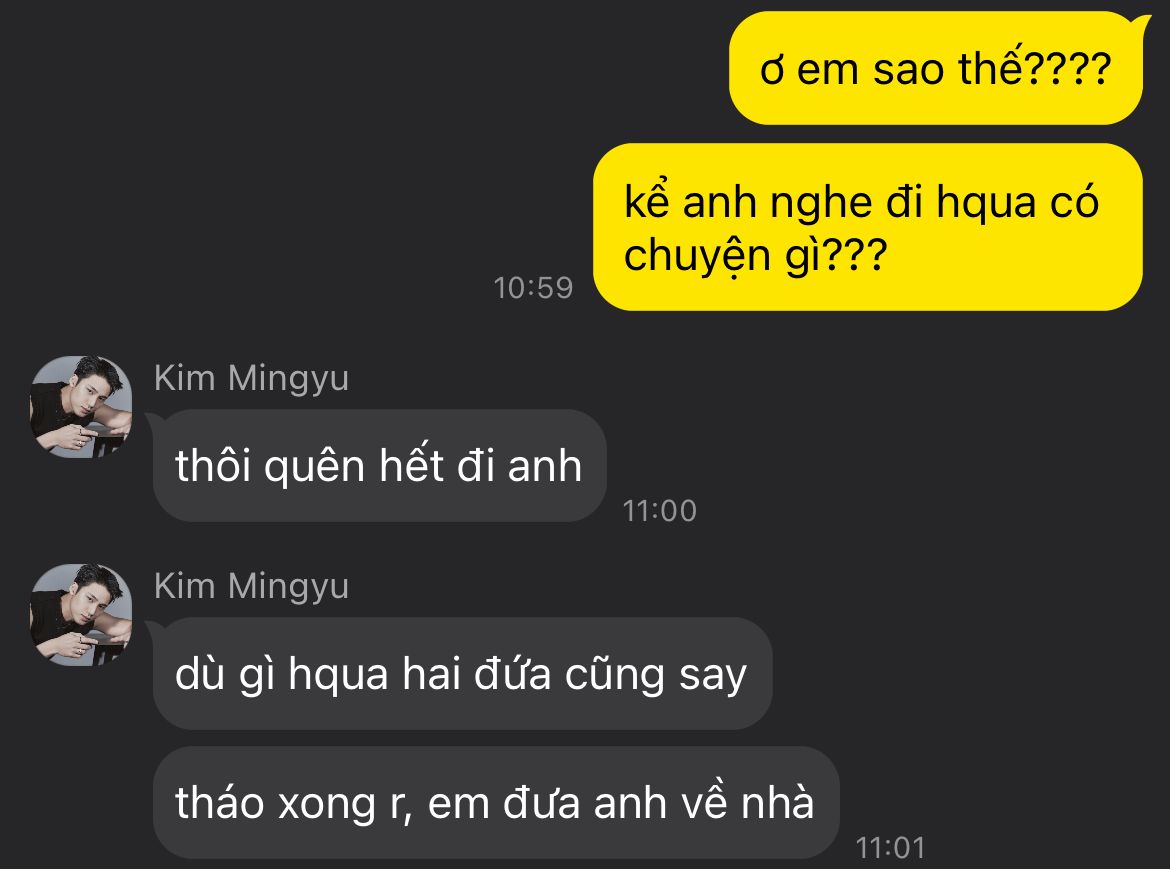Click the word 'say' in gray message

[x=713, y=676]
